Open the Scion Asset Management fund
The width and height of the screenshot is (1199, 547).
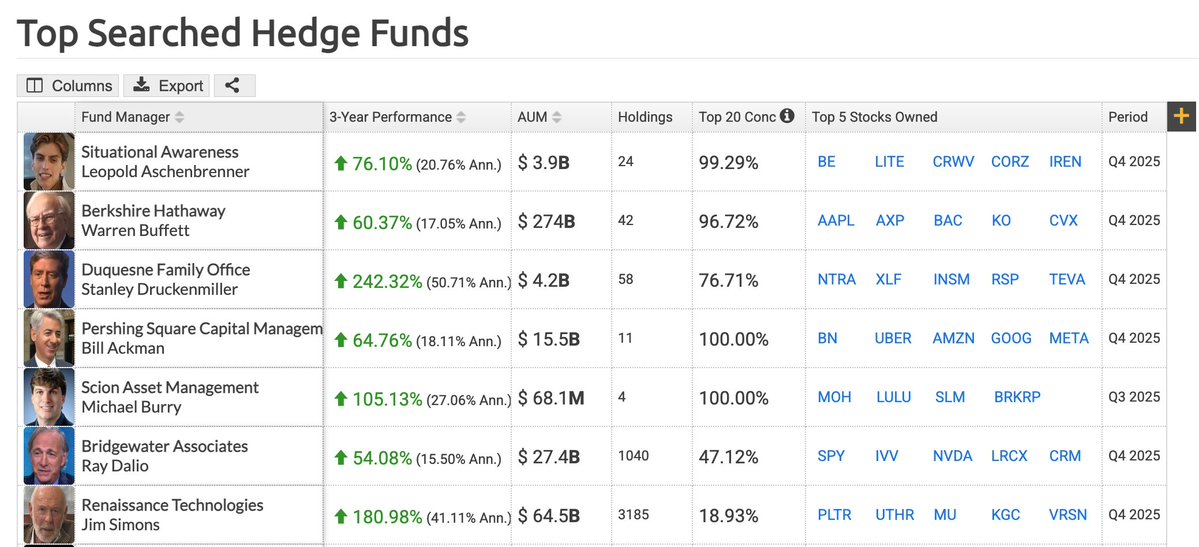[x=170, y=387]
